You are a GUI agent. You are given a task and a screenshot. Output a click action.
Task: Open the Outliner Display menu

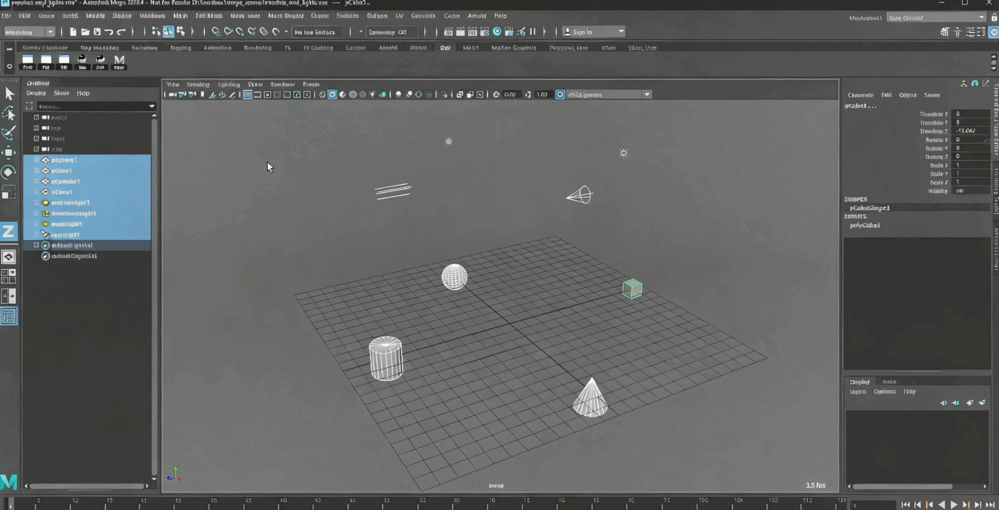pos(36,93)
